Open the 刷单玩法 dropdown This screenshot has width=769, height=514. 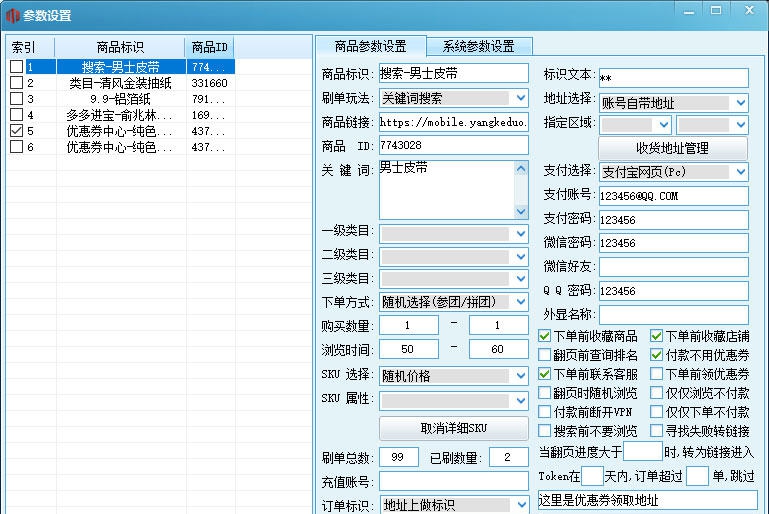point(454,98)
